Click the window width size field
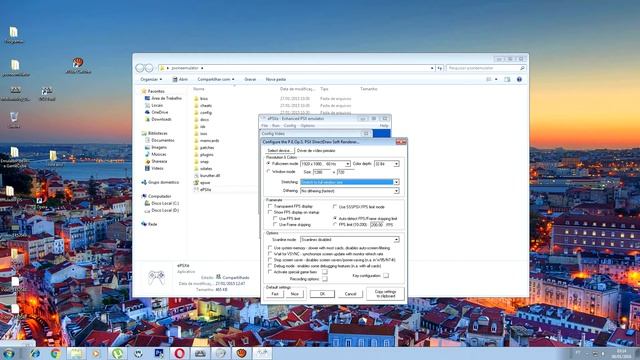This screenshot has height=360, width=640. [322, 172]
